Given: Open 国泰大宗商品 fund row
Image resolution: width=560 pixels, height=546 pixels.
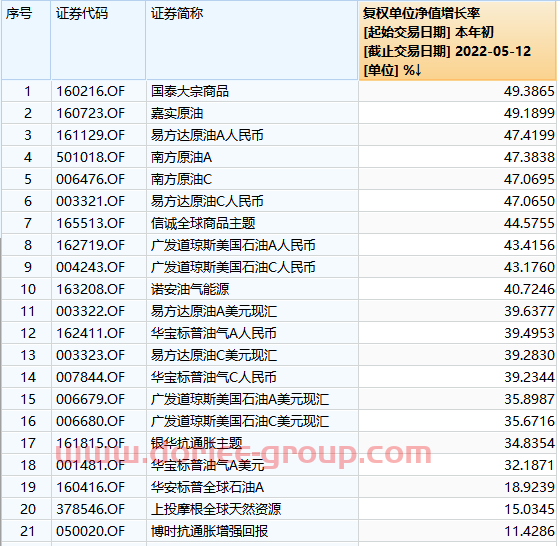Looking at the screenshot, I should click(279, 91).
